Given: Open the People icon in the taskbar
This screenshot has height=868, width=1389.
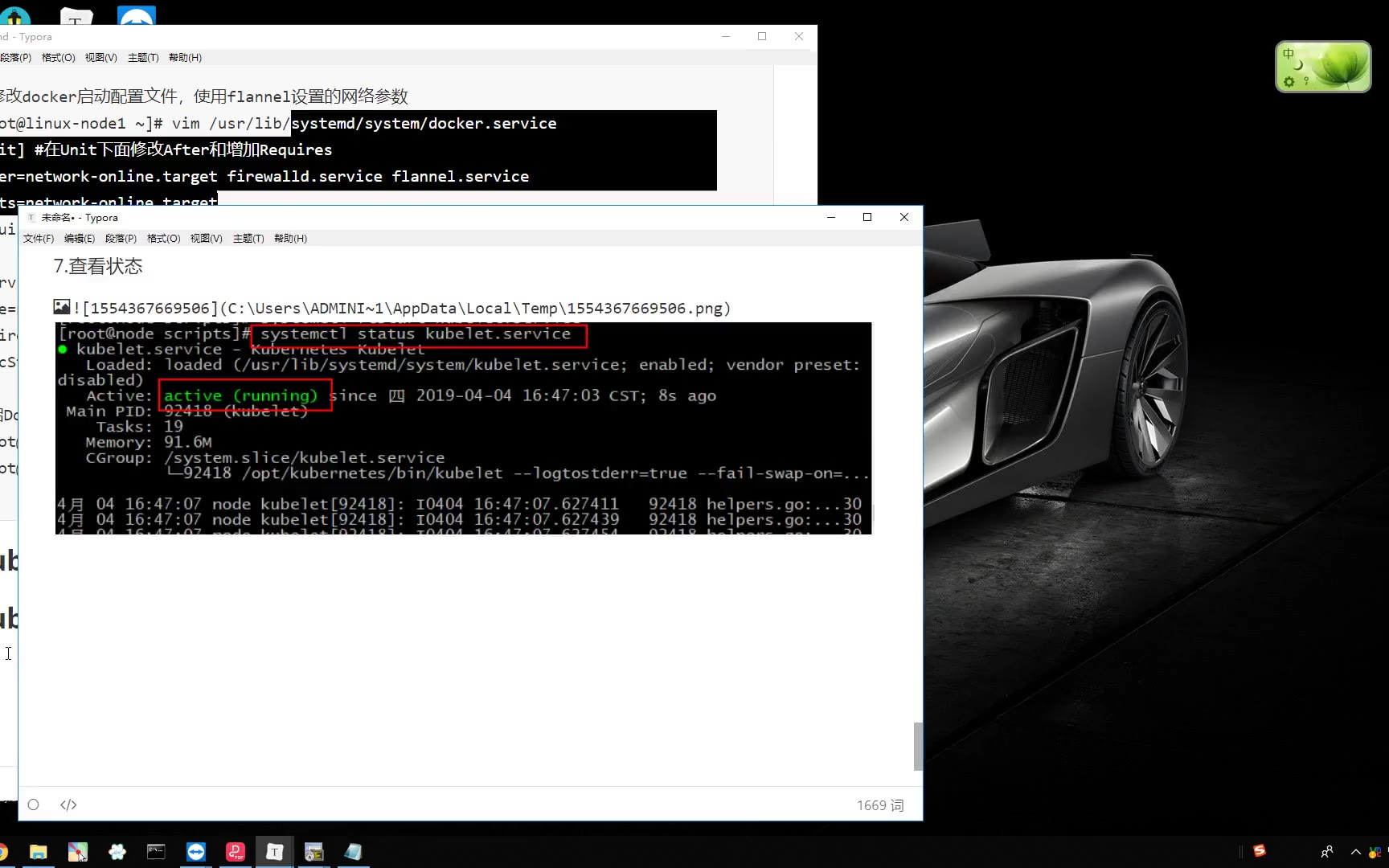Looking at the screenshot, I should click(x=1326, y=852).
